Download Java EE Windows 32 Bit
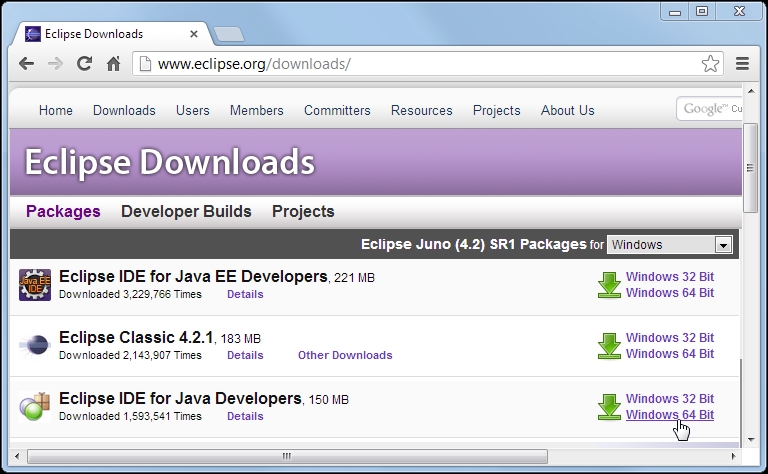Image resolution: width=768 pixels, height=474 pixels. pyautogui.click(x=670, y=277)
